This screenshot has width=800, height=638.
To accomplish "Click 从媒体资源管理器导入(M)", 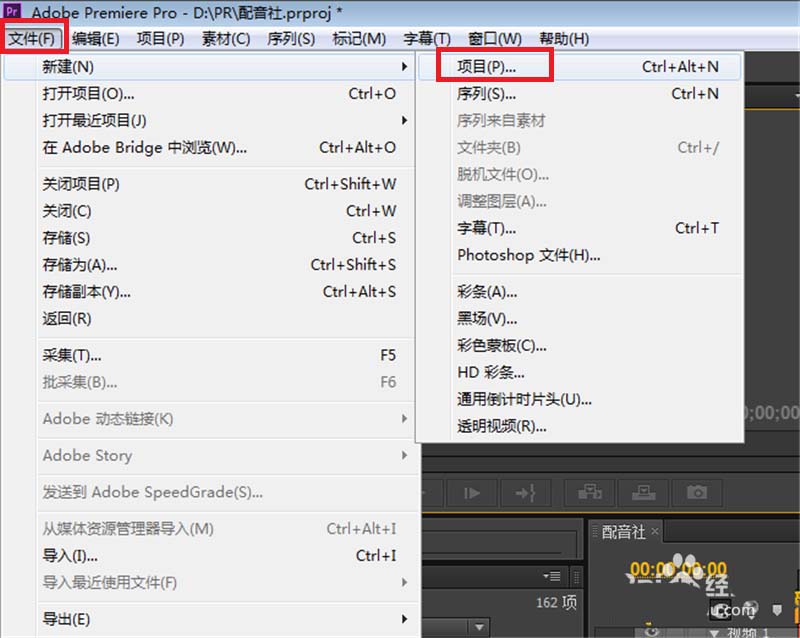I will click(209, 529).
